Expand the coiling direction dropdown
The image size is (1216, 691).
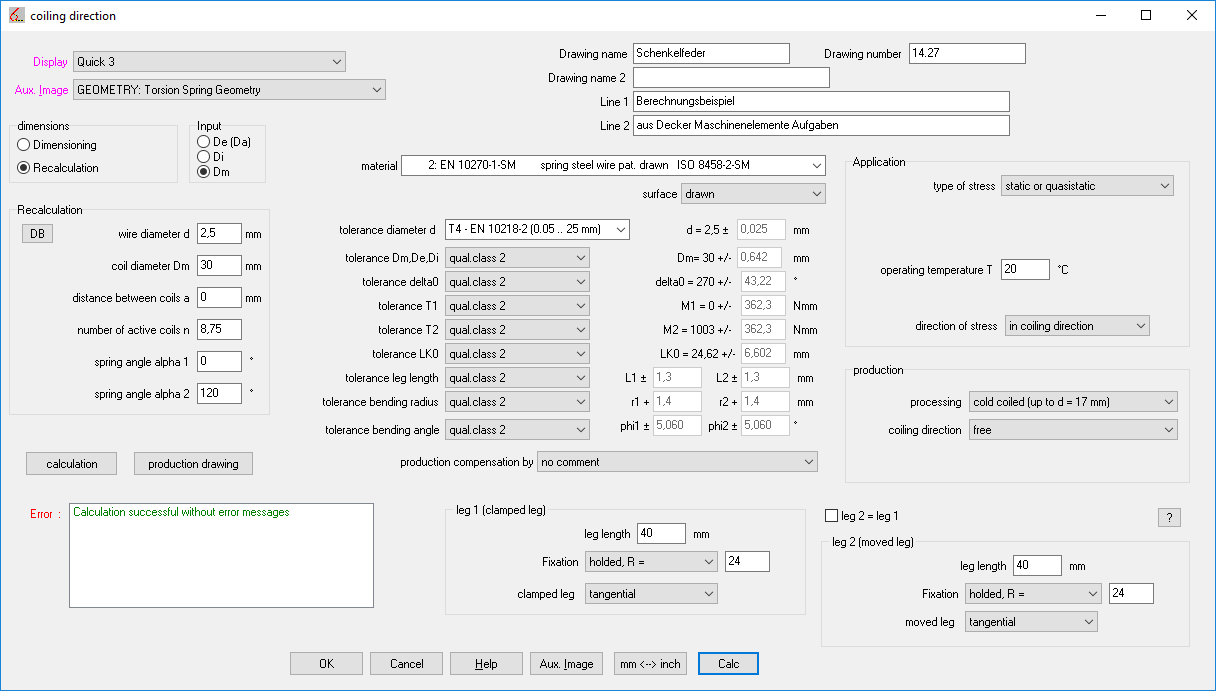coord(1073,430)
